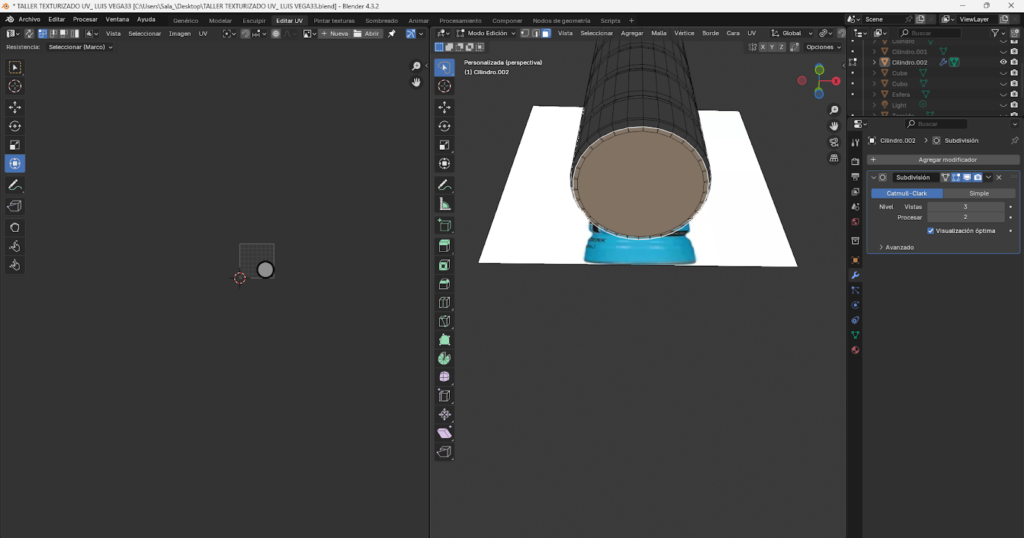
Task: Toggle UV sync selection button
Action: pos(29,33)
